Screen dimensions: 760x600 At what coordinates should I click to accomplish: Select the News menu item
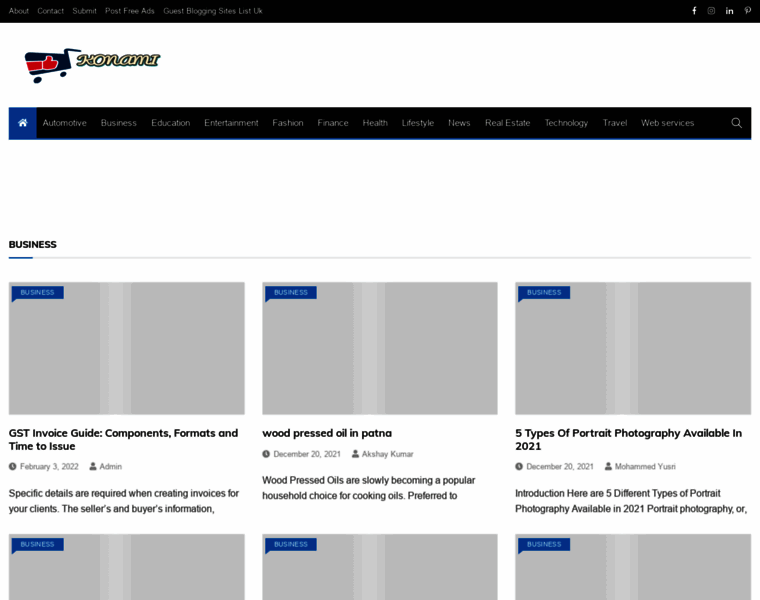[x=459, y=123]
